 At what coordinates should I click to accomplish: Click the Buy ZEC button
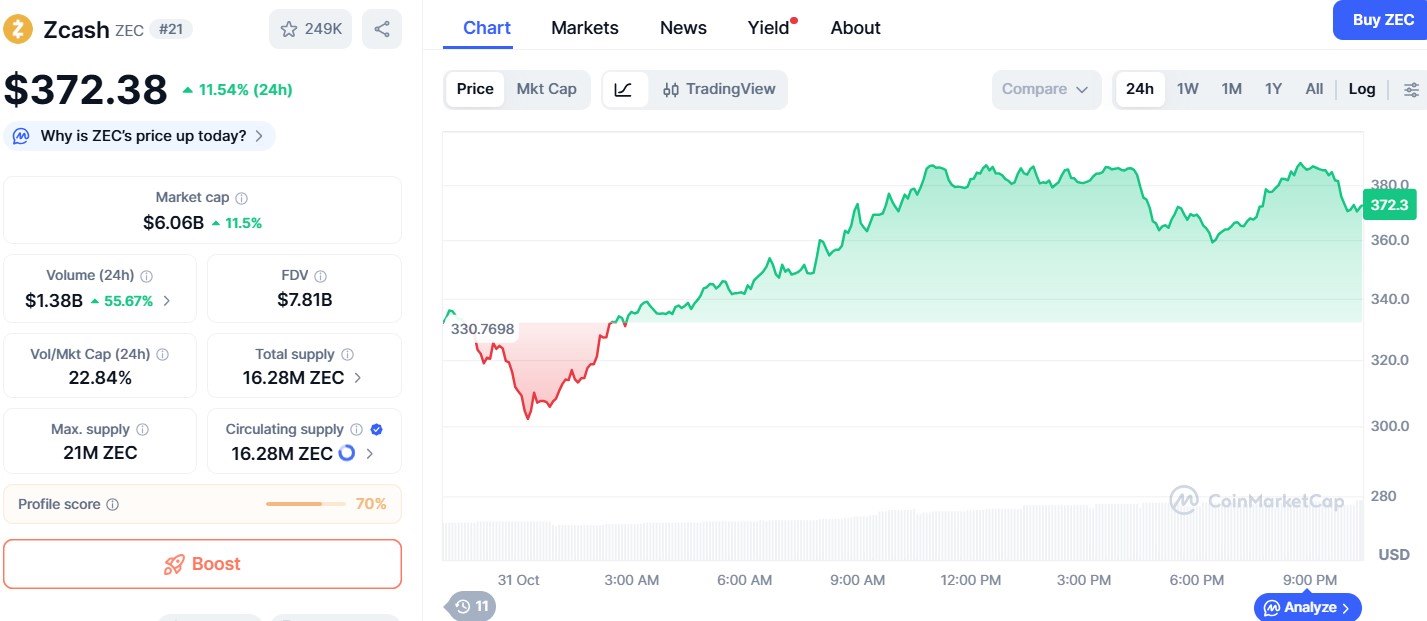[1382, 20]
